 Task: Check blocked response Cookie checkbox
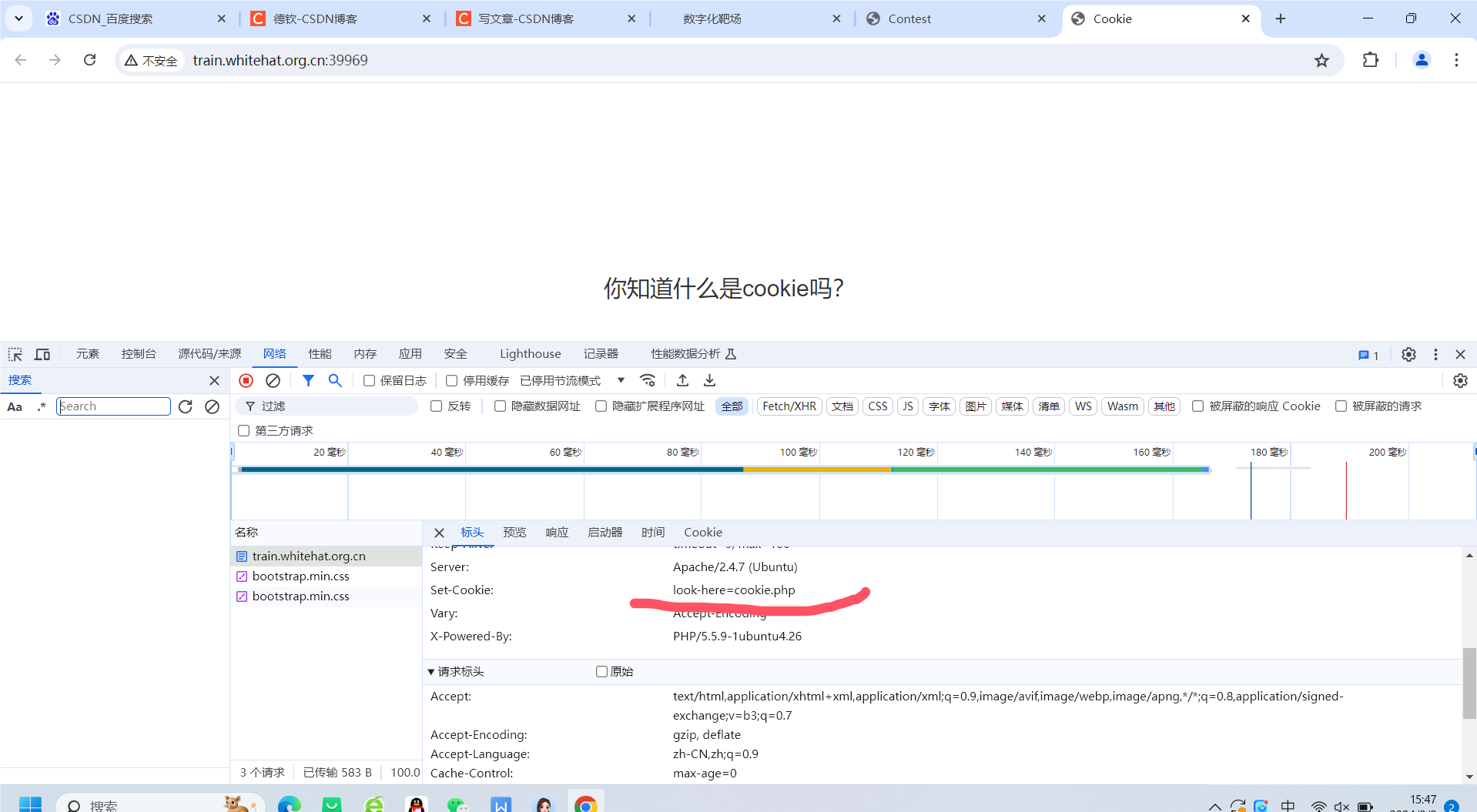(x=1198, y=406)
